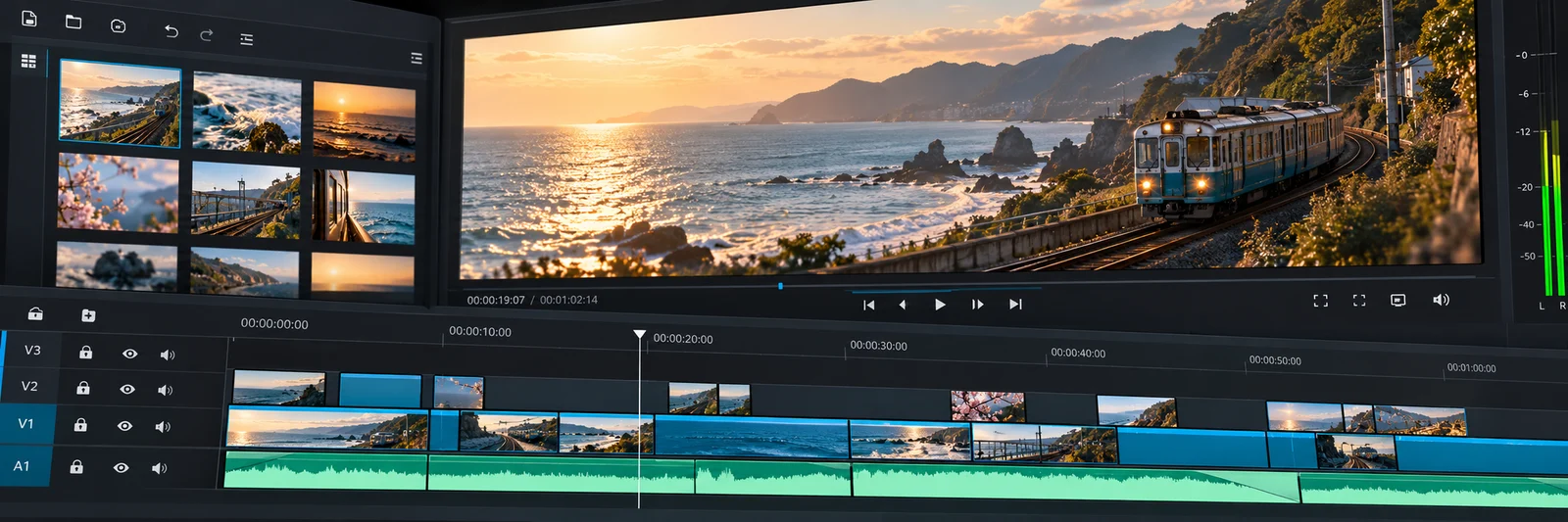Click the timeline toolbox icon above V3
This screenshot has width=1568, height=522.
click(35, 313)
